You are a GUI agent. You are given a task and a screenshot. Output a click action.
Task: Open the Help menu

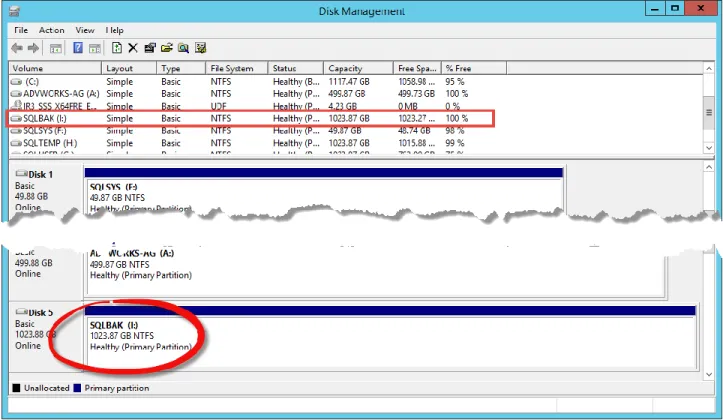click(x=114, y=30)
